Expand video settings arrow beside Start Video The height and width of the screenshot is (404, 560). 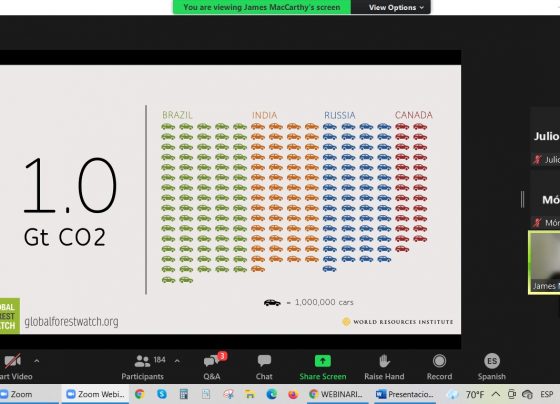(x=36, y=361)
